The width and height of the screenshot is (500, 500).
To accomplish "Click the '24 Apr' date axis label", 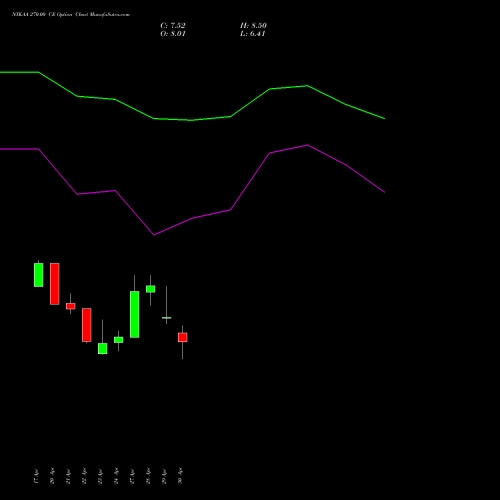I will pos(116,476).
